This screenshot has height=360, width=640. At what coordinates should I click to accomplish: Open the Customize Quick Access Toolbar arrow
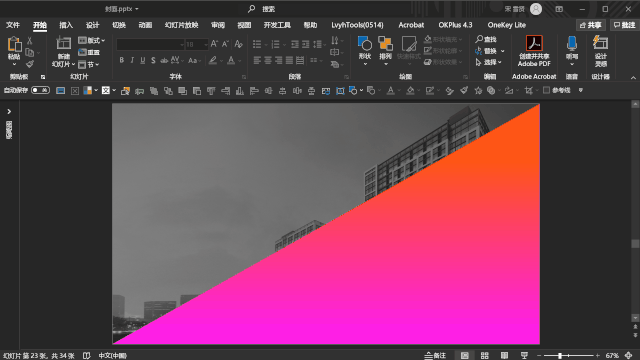(581, 90)
